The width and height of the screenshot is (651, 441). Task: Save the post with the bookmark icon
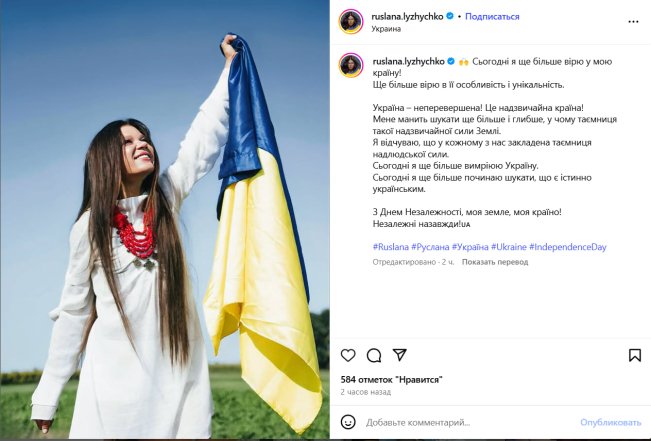tap(635, 355)
